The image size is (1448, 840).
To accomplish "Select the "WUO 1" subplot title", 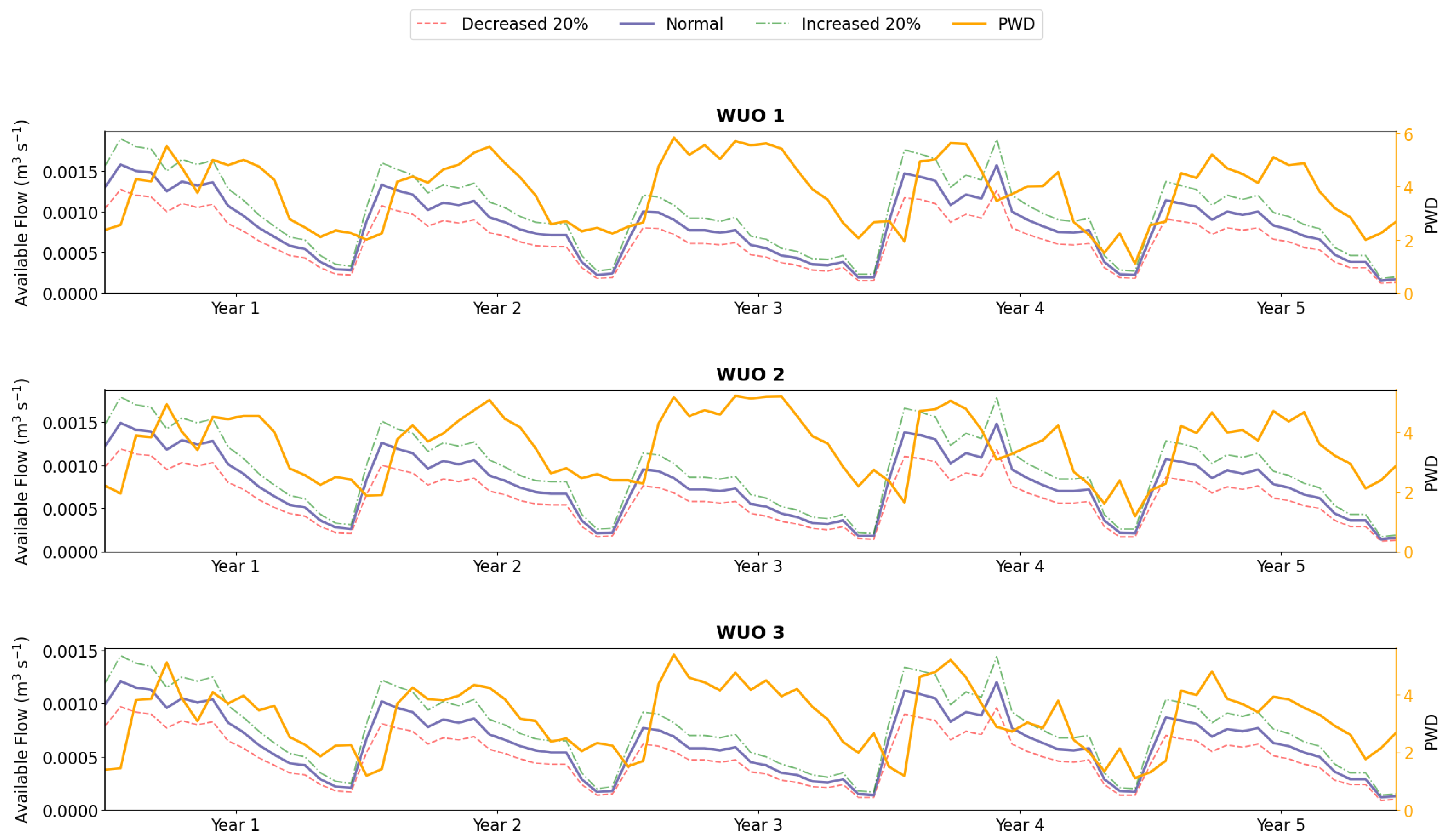I will click(750, 115).
